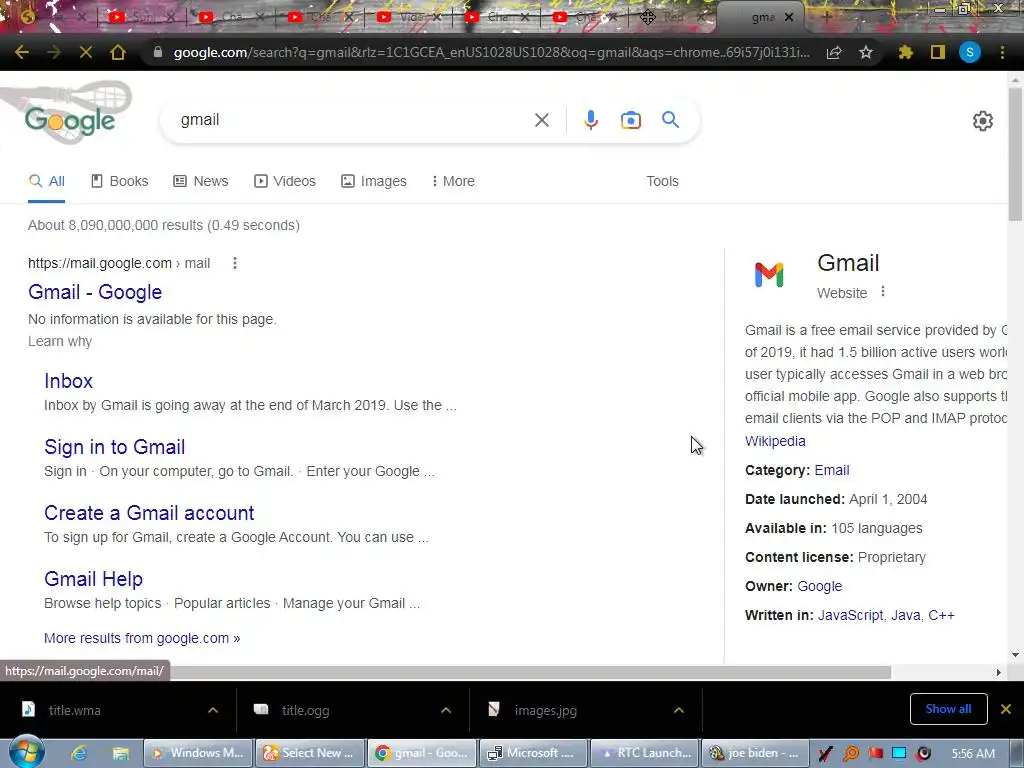Open the Windows Start menu
This screenshot has height=768, width=1024.
click(x=26, y=752)
